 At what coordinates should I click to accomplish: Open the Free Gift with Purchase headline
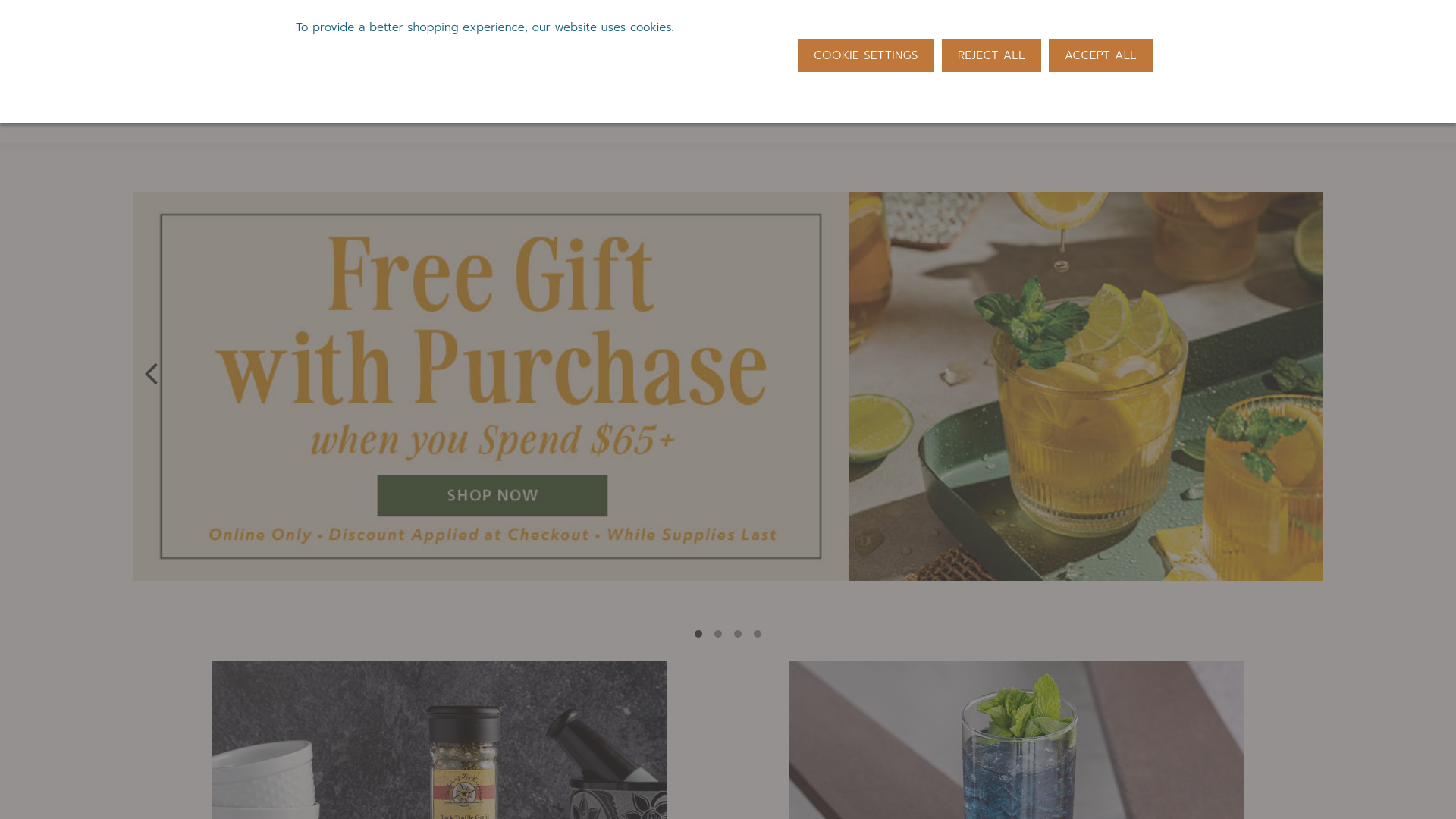click(491, 322)
